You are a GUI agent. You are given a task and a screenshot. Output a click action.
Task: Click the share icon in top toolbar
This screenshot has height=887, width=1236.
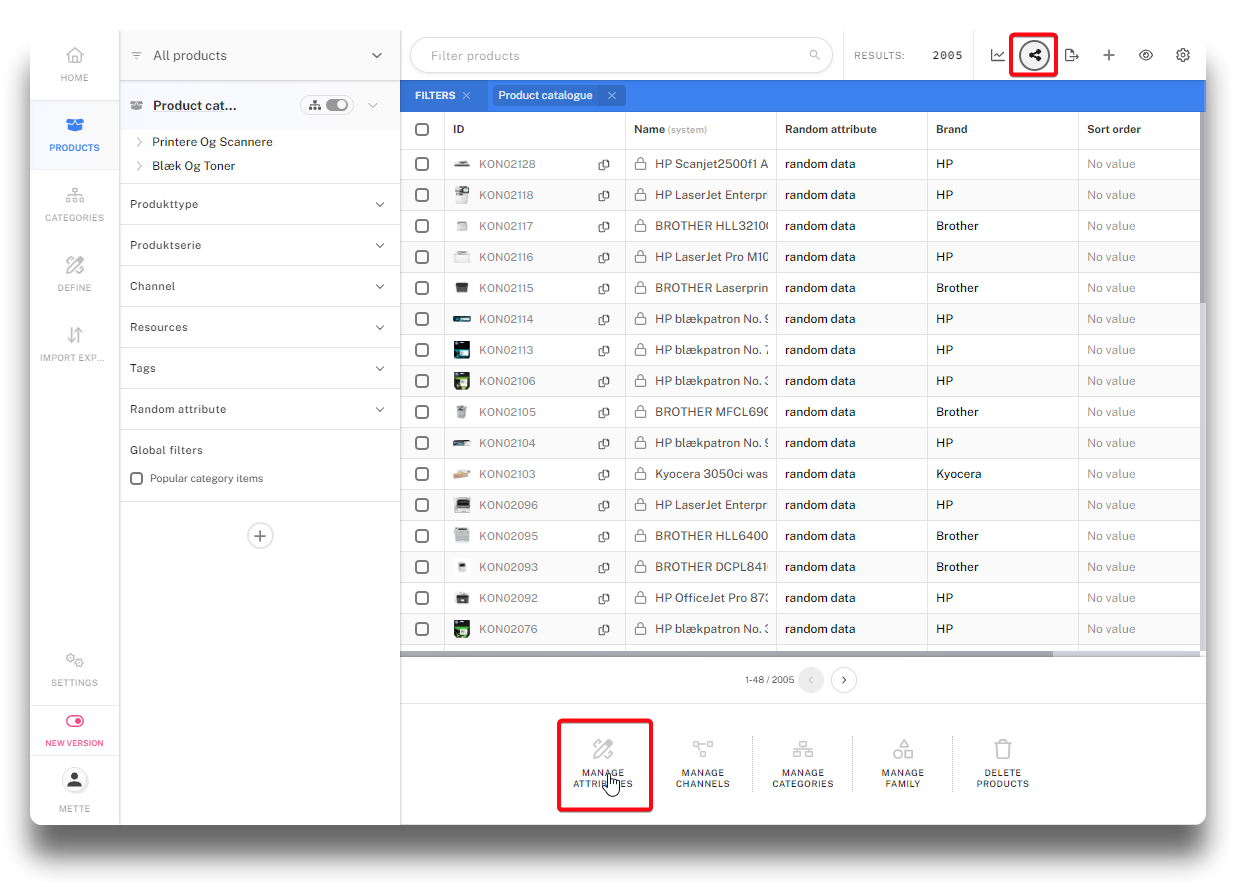[x=1034, y=55]
